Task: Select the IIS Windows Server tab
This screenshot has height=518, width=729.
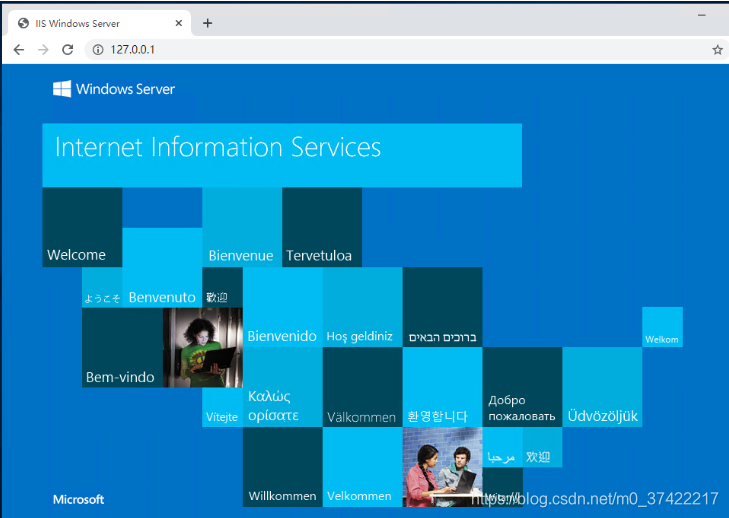Action: coord(99,23)
